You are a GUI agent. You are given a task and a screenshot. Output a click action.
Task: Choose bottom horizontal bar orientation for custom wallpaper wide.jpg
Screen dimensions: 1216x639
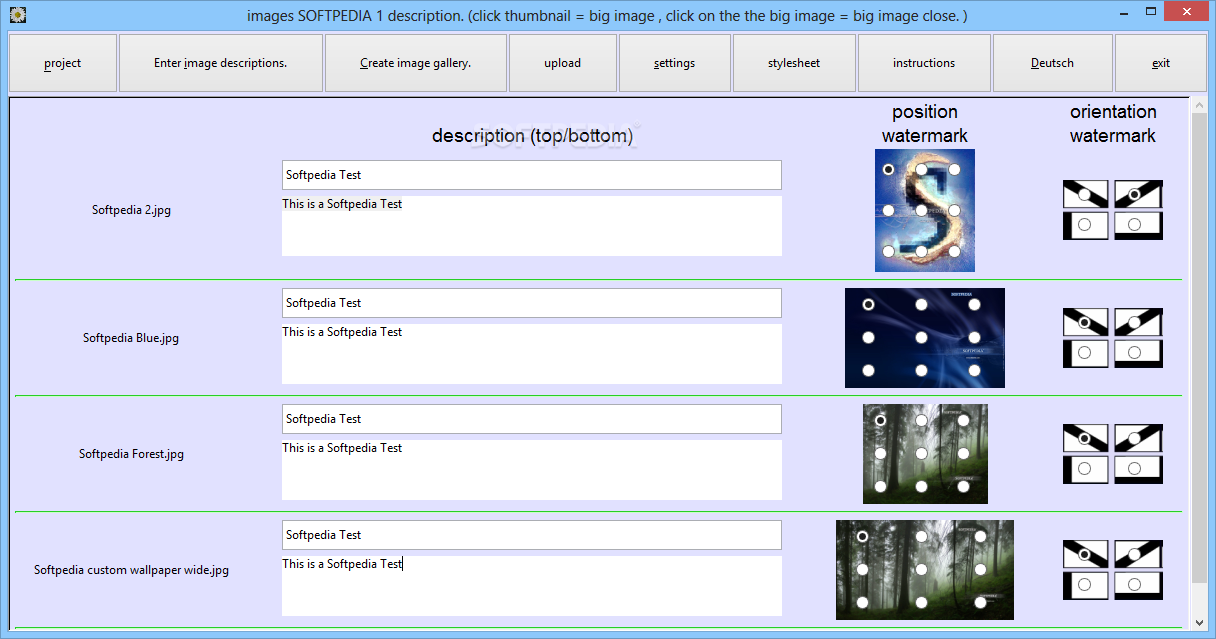pos(1134,585)
